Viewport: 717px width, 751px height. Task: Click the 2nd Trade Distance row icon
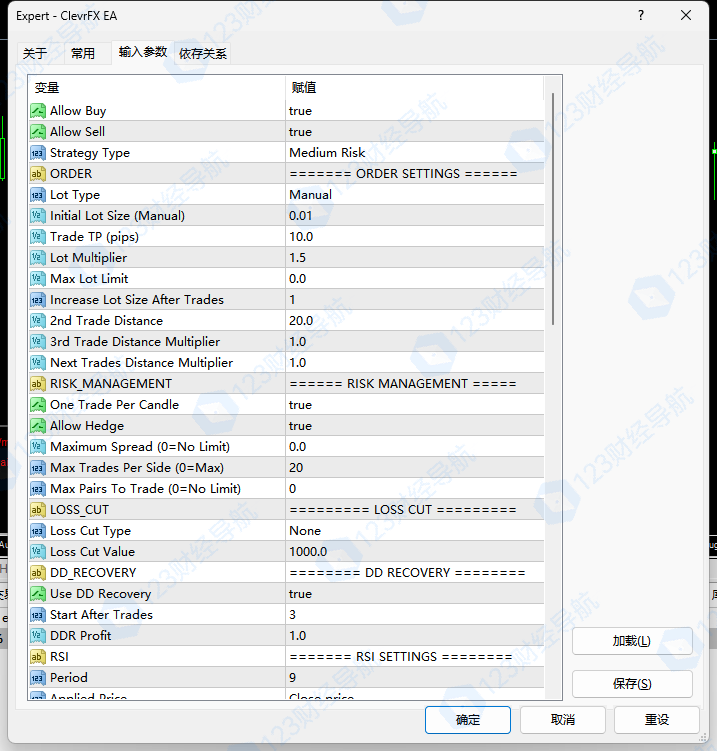pyautogui.click(x=38, y=321)
